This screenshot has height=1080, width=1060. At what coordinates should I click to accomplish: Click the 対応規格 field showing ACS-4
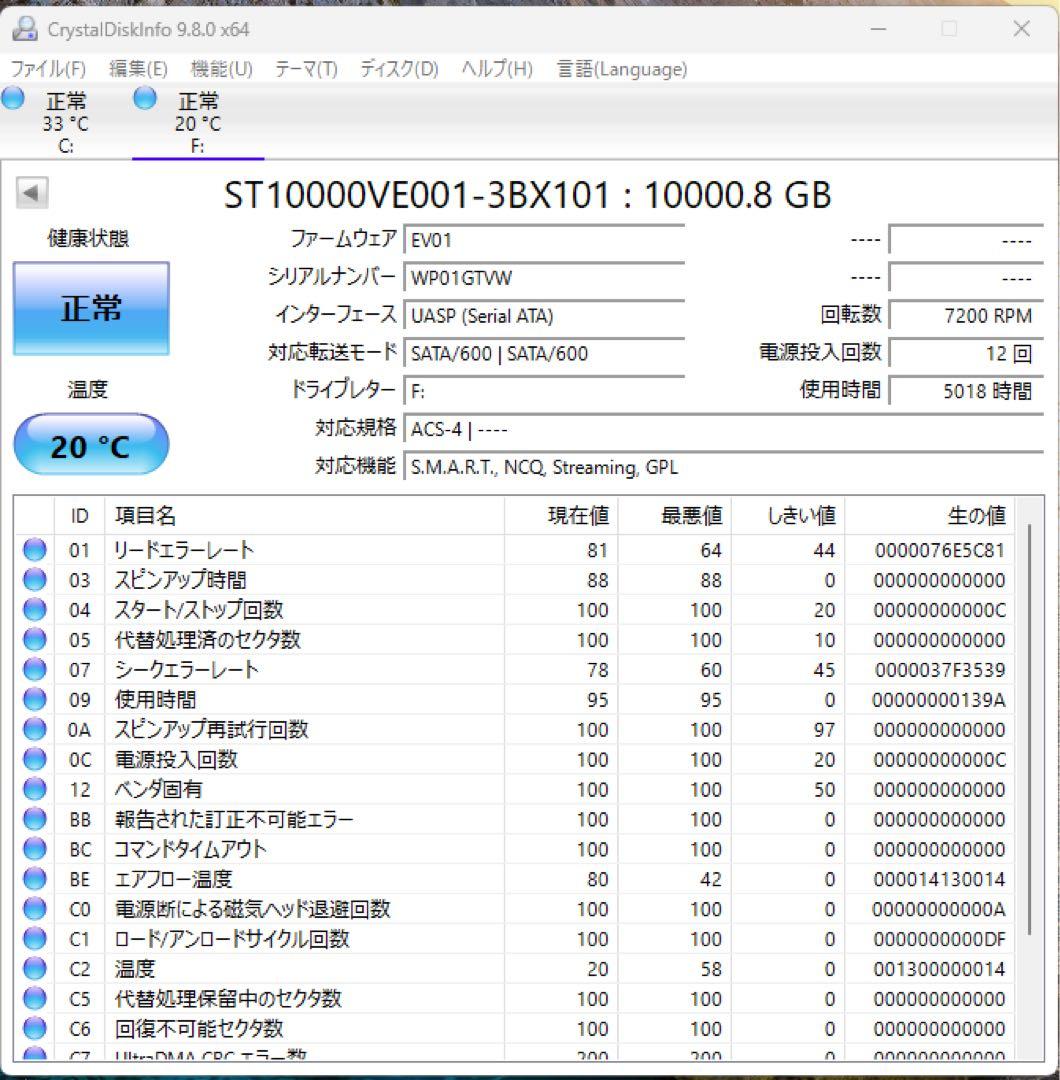[x=723, y=429]
